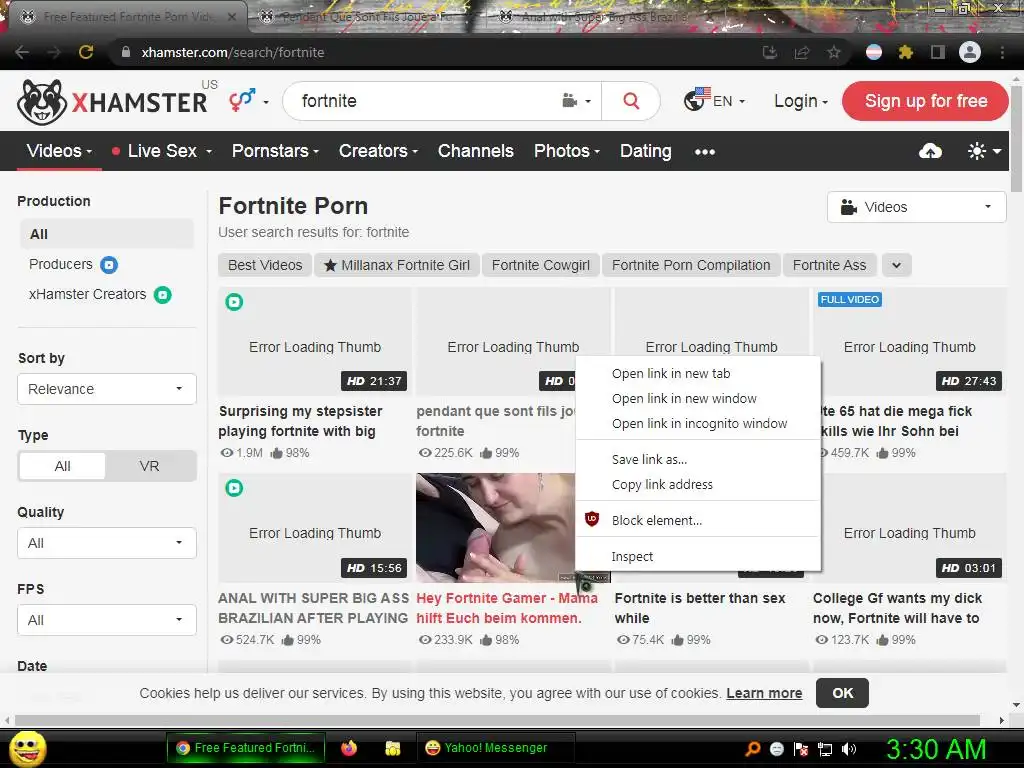Click the Best Videos tag chip
1024x768 pixels.
pyautogui.click(x=265, y=265)
